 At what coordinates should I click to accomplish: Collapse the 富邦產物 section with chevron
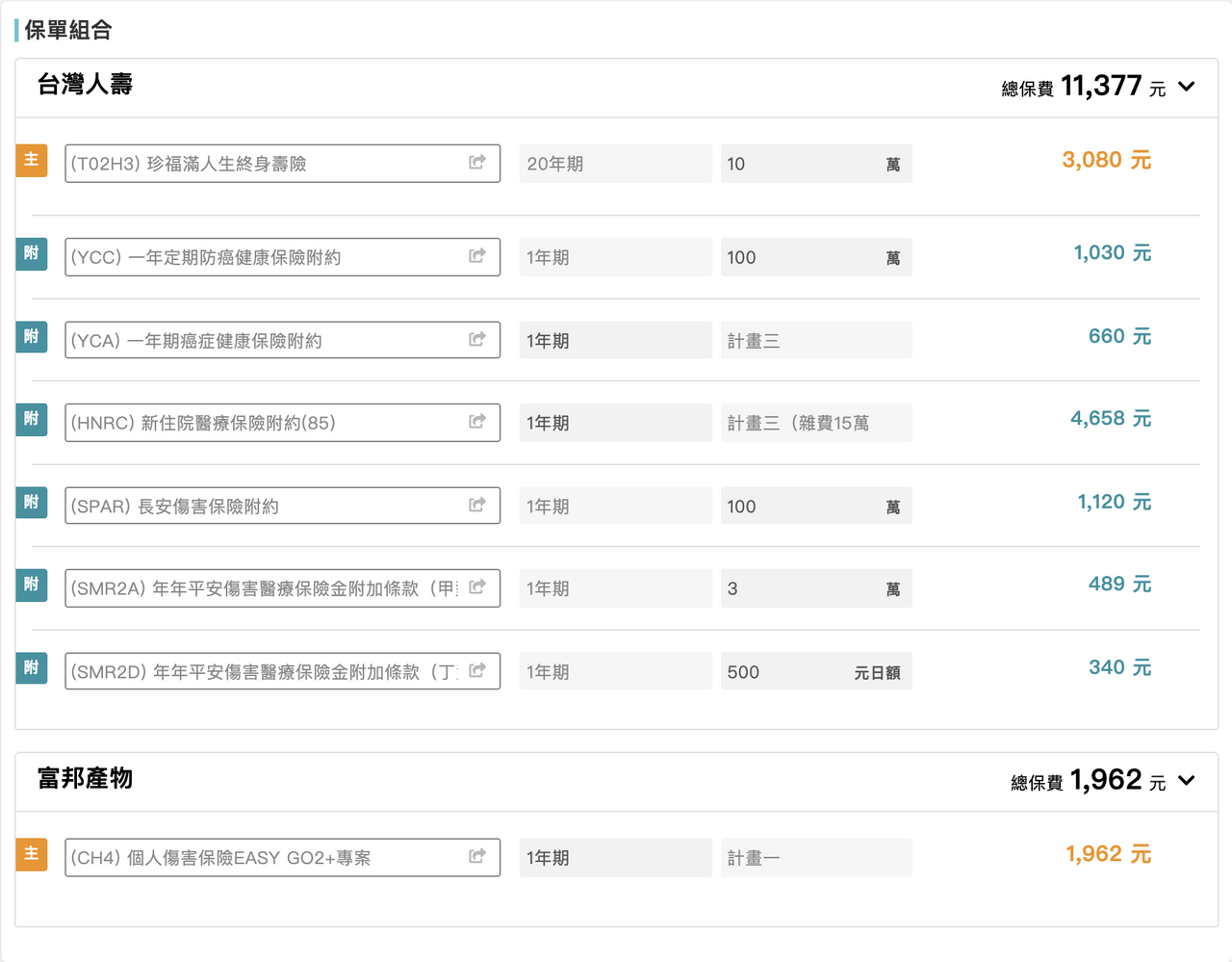tap(1187, 781)
